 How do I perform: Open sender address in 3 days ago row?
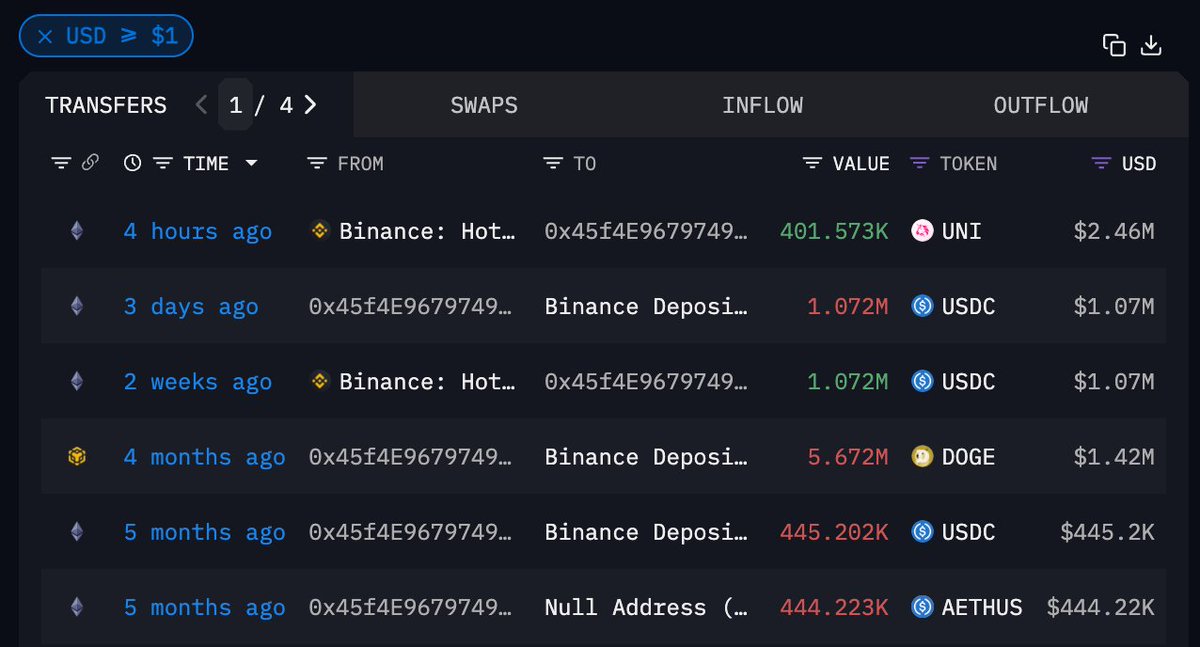(x=411, y=307)
